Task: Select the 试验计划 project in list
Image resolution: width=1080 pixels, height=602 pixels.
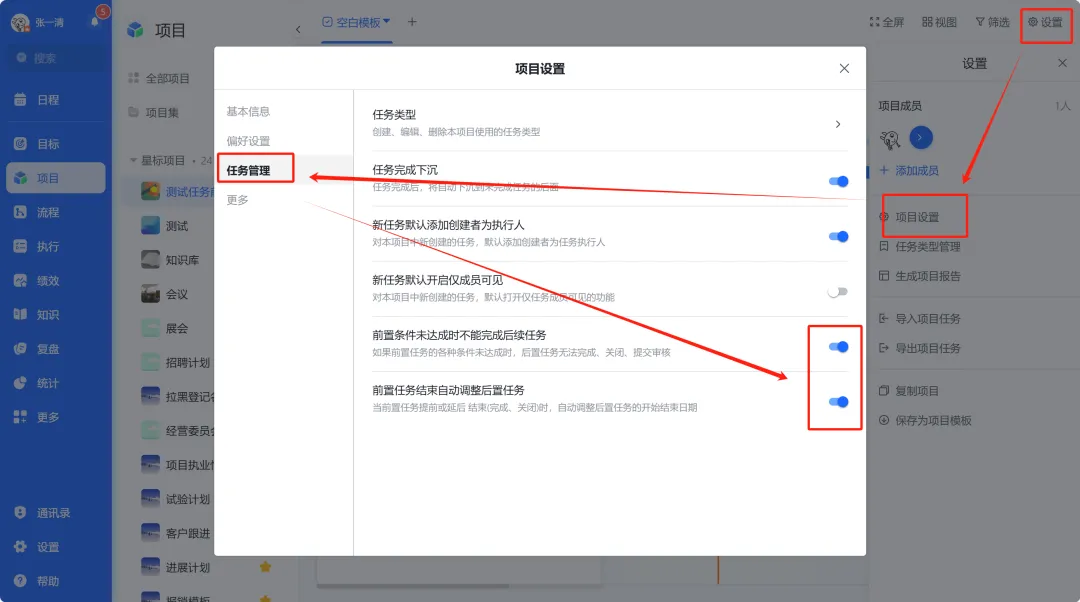Action: coord(176,499)
